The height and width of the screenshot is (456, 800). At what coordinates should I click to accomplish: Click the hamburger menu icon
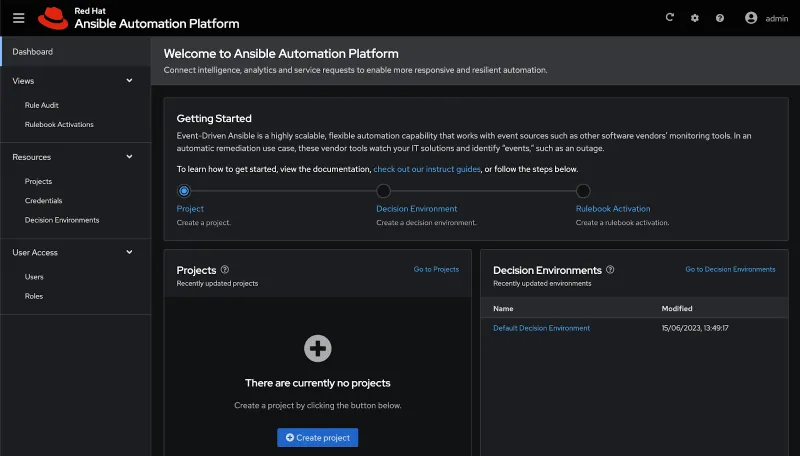tap(18, 18)
